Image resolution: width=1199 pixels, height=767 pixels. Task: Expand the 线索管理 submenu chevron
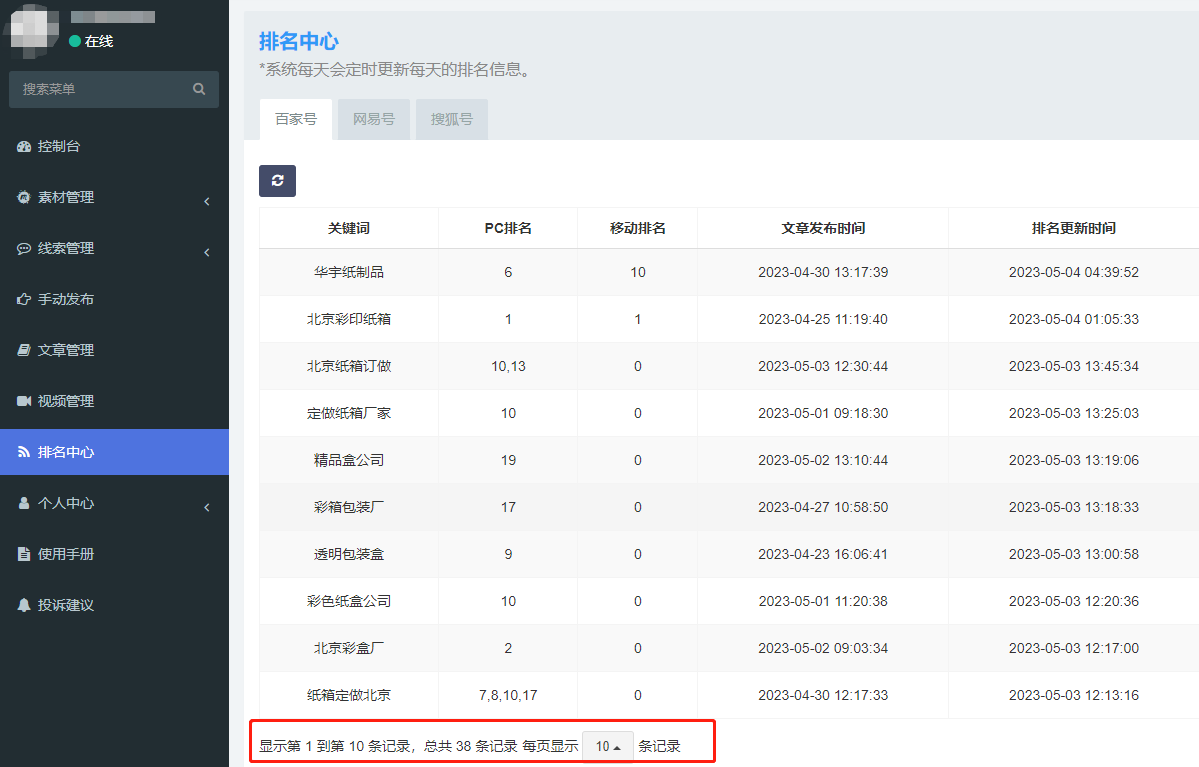(207, 252)
